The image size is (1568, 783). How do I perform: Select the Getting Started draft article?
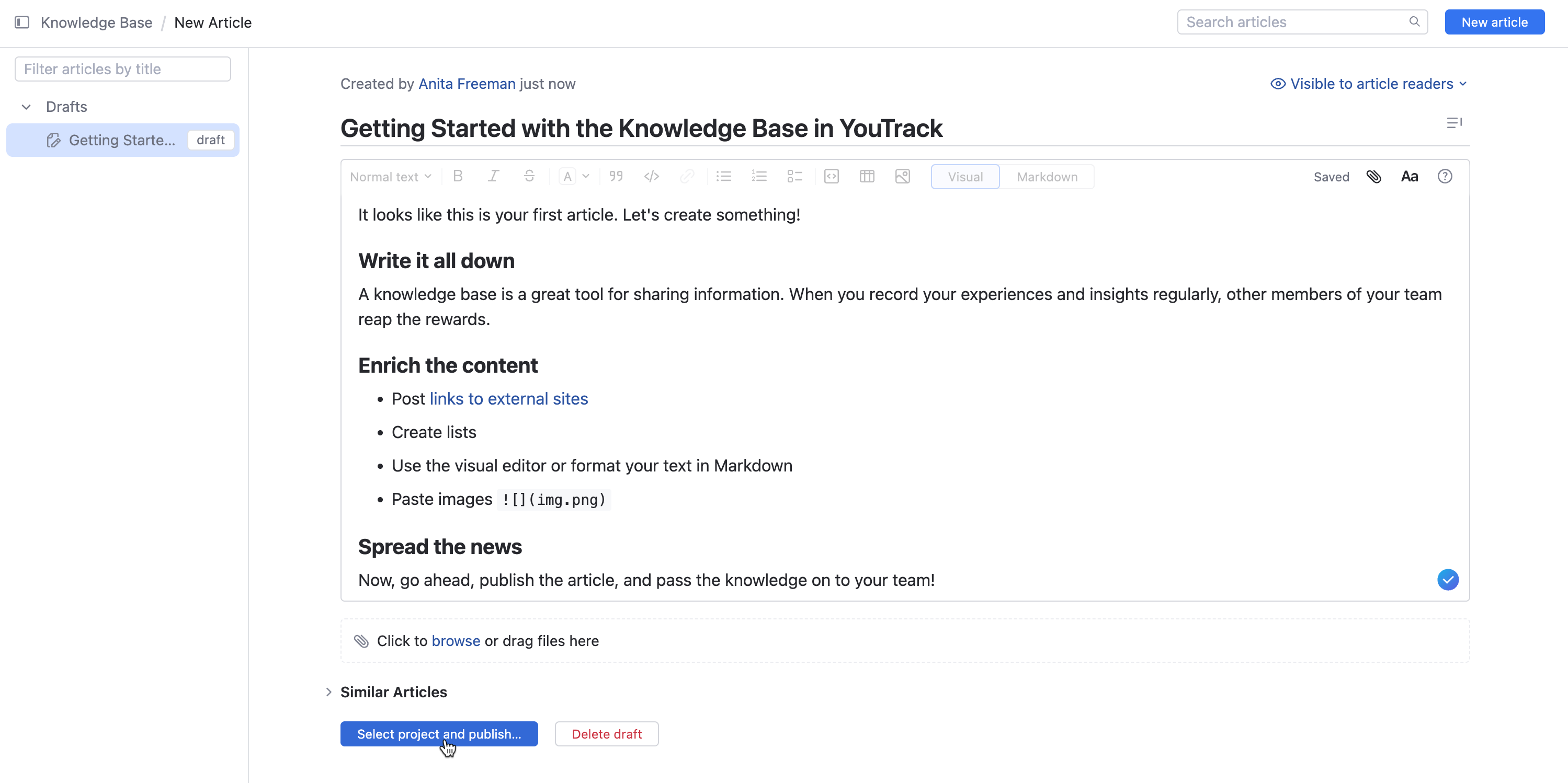[122, 140]
